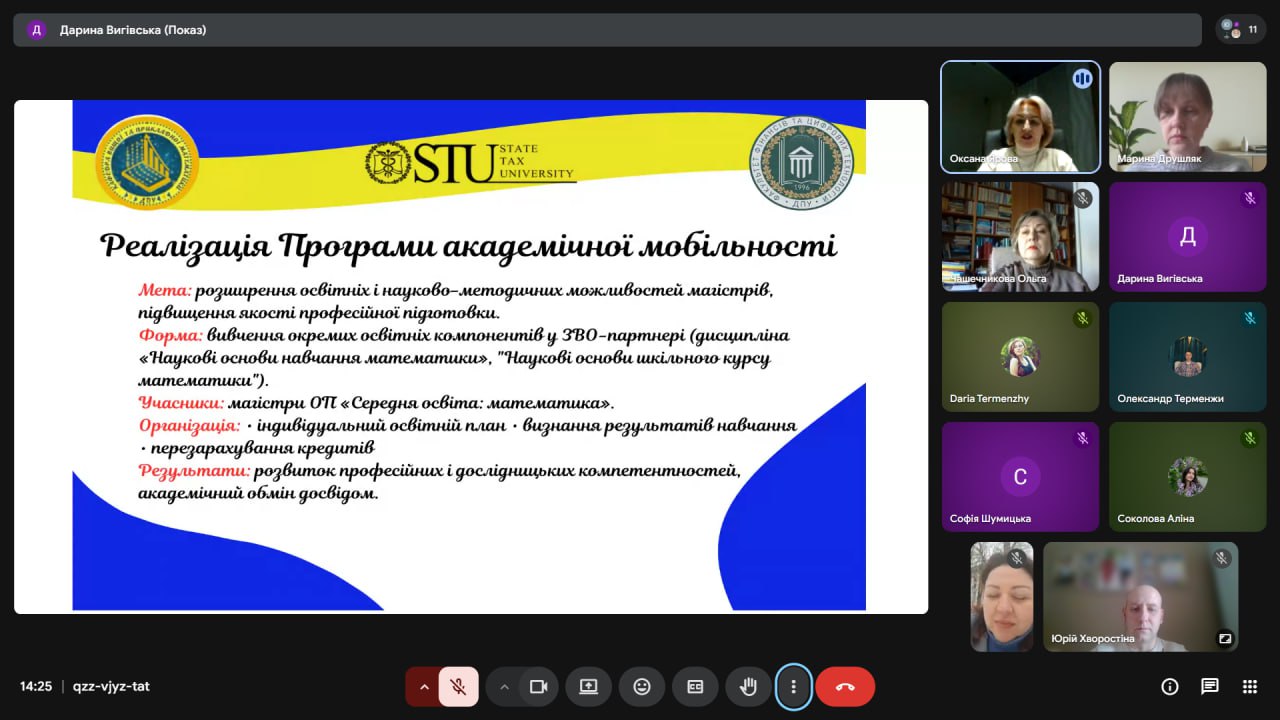Click the shared presentation slide

(470, 355)
